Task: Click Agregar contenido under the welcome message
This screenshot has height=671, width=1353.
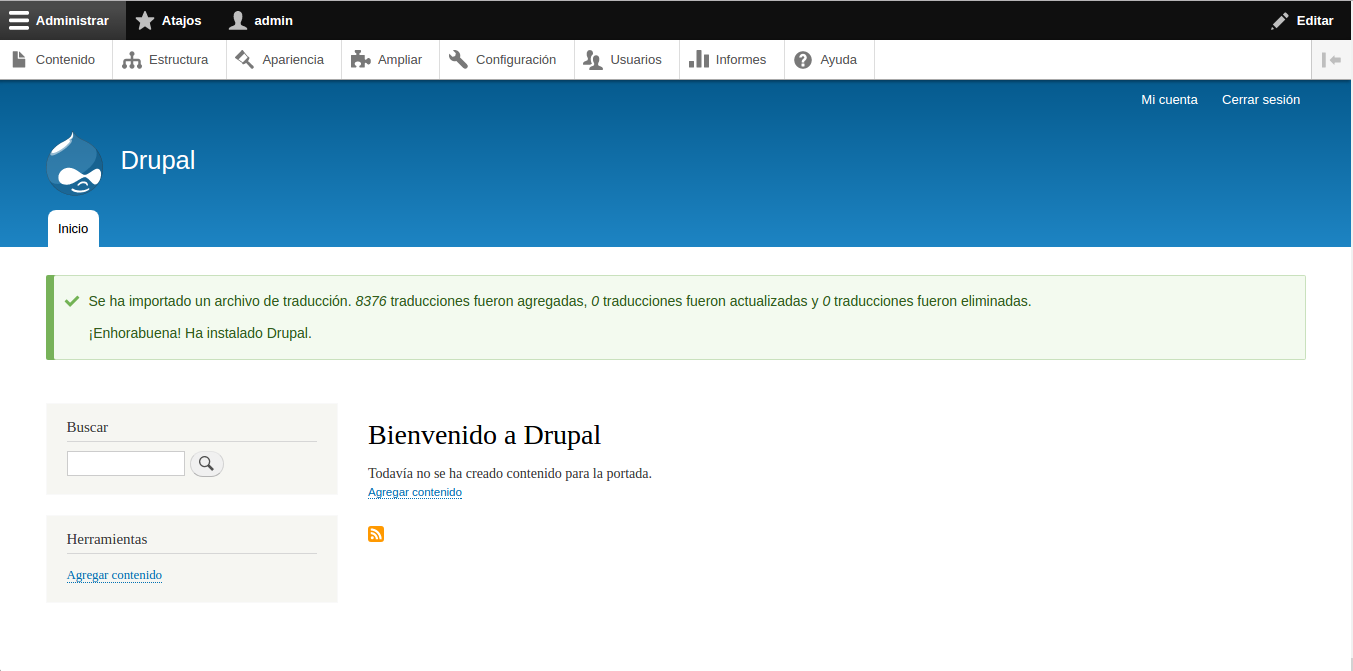Action: coord(415,492)
